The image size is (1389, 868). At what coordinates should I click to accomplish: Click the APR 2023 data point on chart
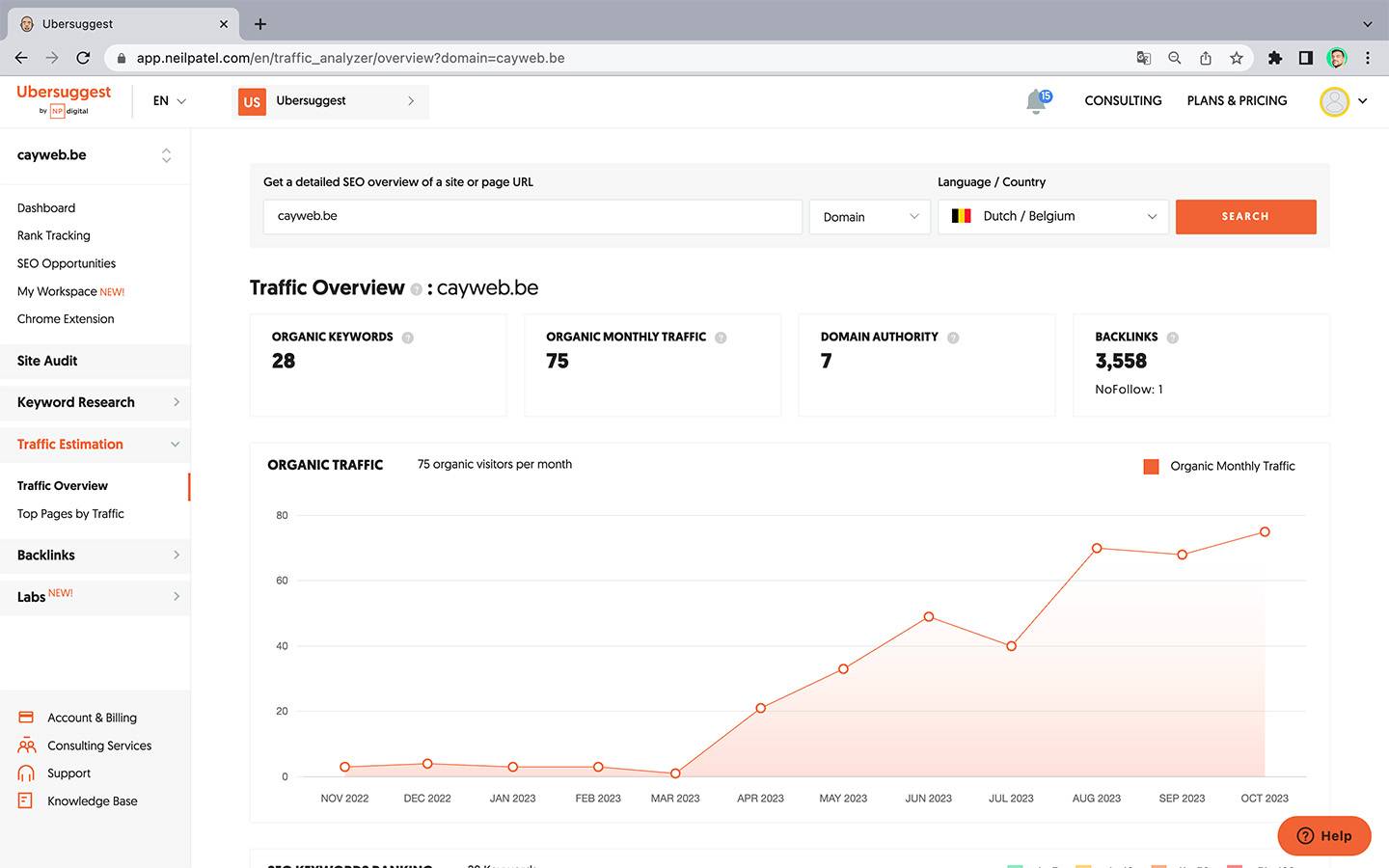click(761, 708)
